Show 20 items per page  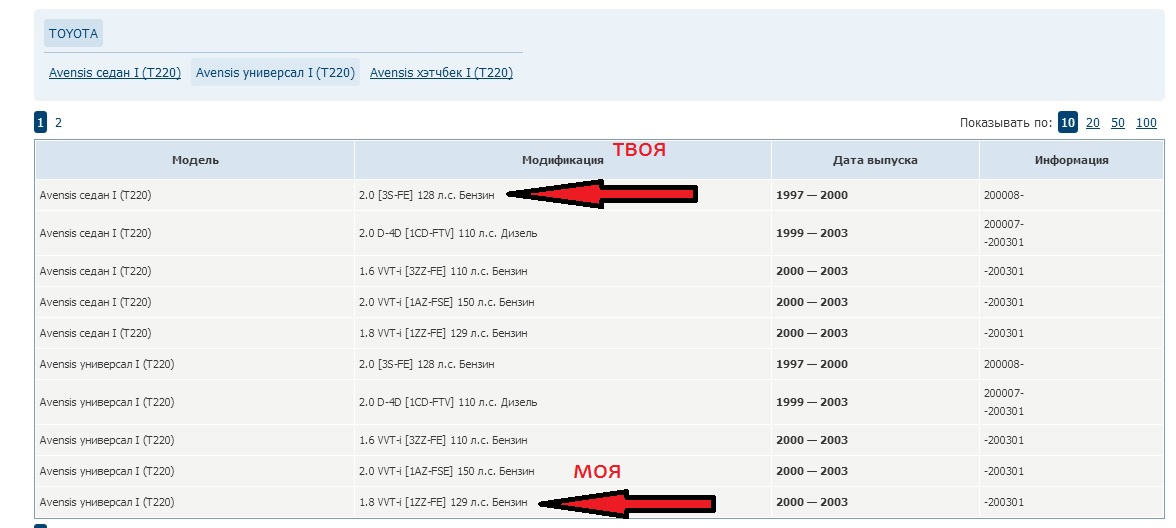[x=1093, y=122]
